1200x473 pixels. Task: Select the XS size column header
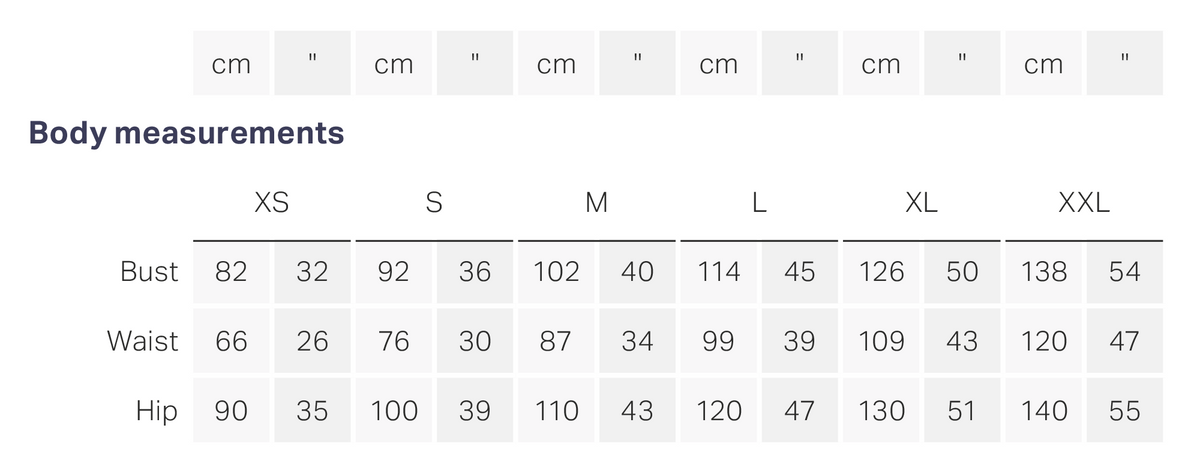pos(272,203)
